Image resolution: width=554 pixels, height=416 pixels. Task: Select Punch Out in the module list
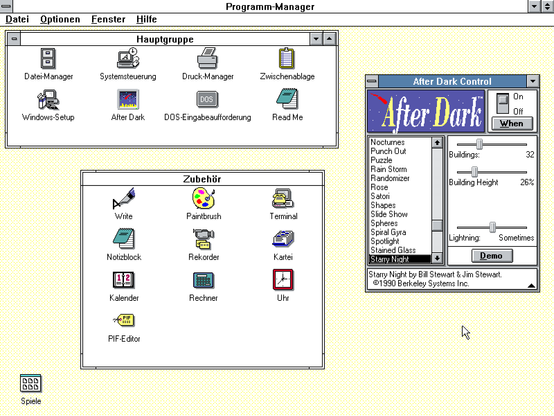coord(400,151)
